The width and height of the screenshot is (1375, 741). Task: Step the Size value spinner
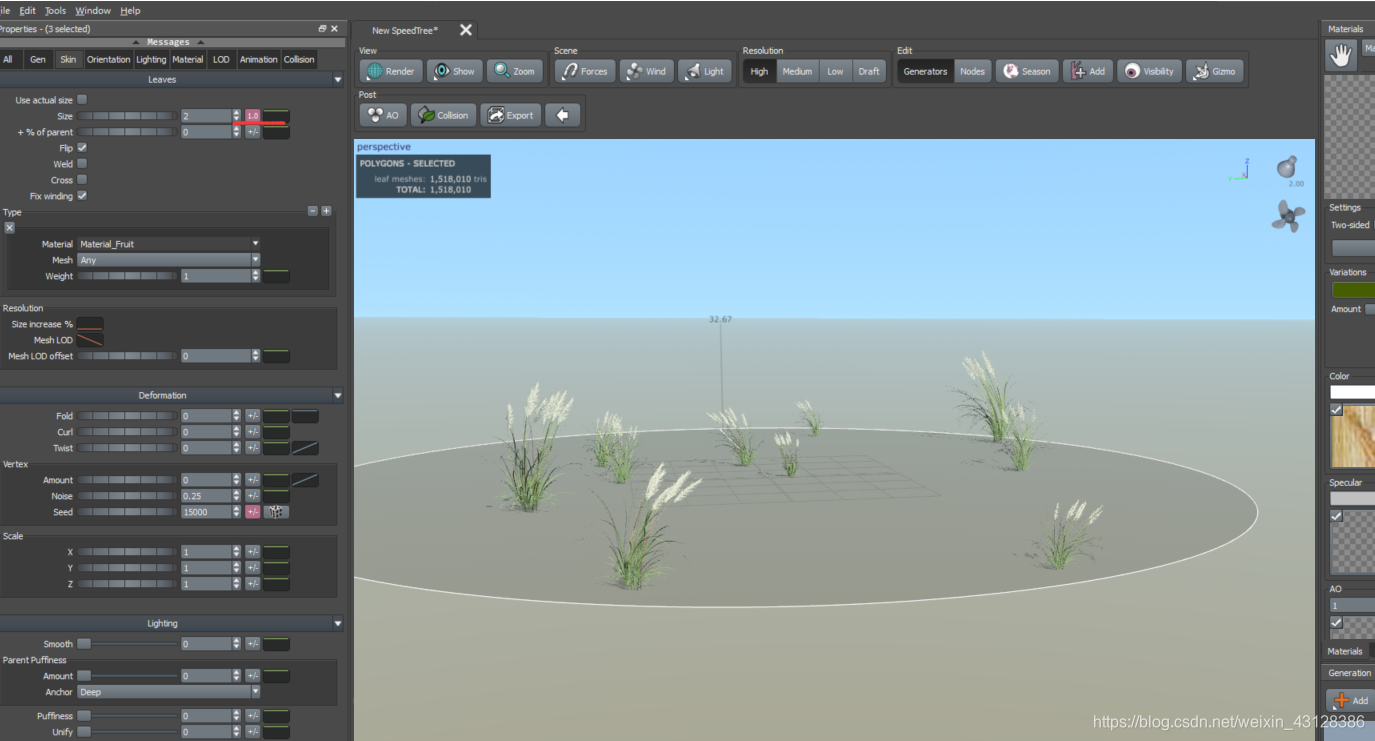(237, 116)
